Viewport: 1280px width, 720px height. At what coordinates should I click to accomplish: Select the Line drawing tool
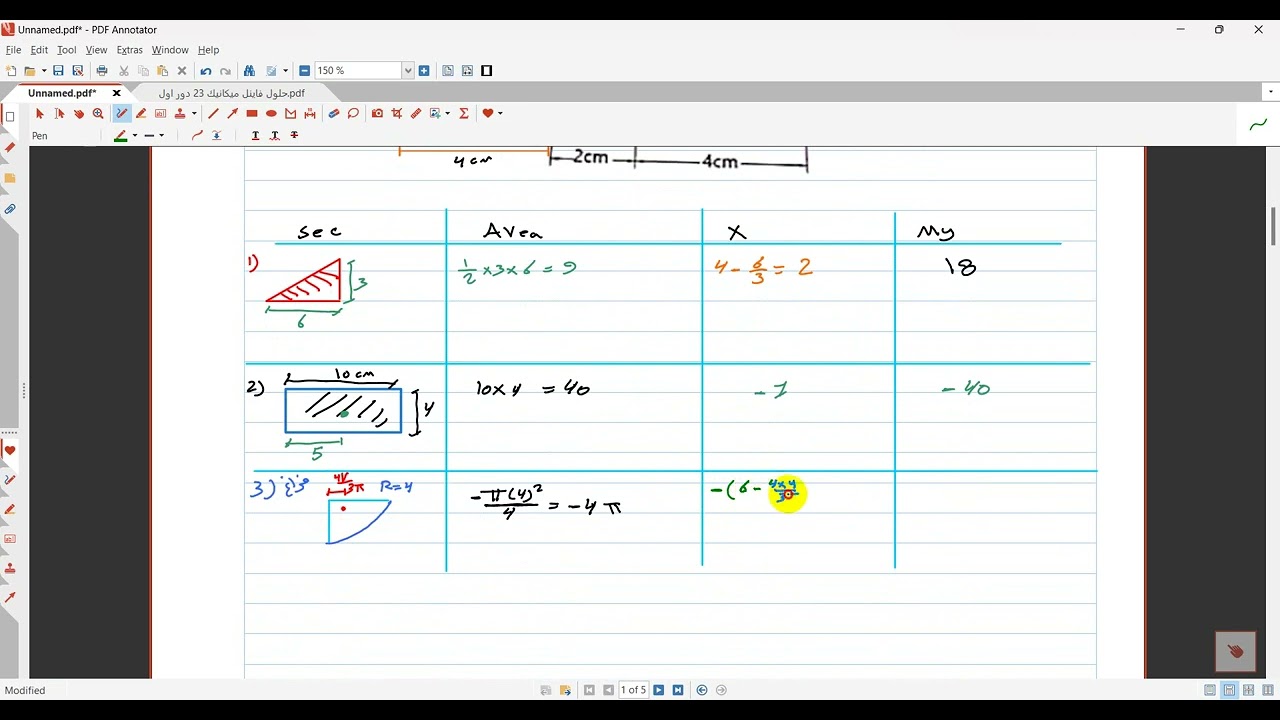pyautogui.click(x=213, y=113)
